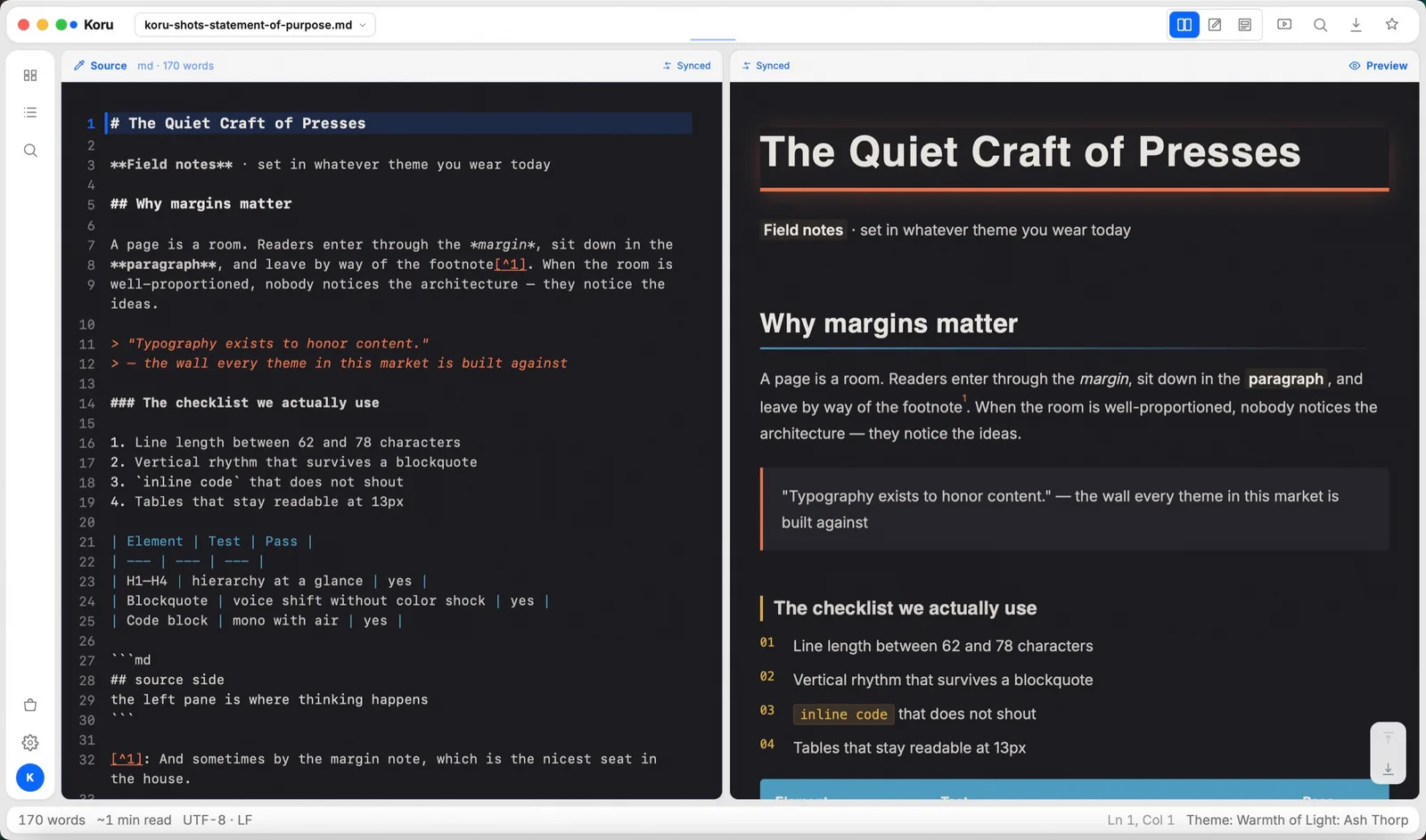Click the 'inline code' chip in the preview list
This screenshot has height=840, width=1426.
(x=843, y=714)
